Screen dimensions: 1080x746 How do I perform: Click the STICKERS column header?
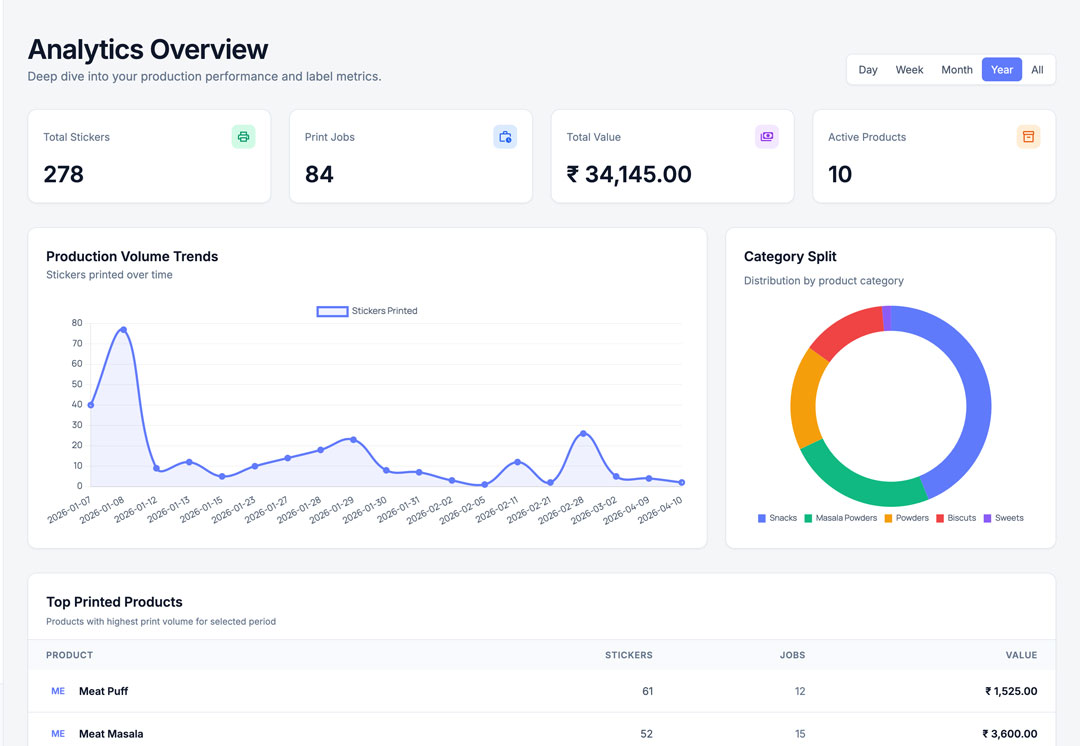coord(628,655)
